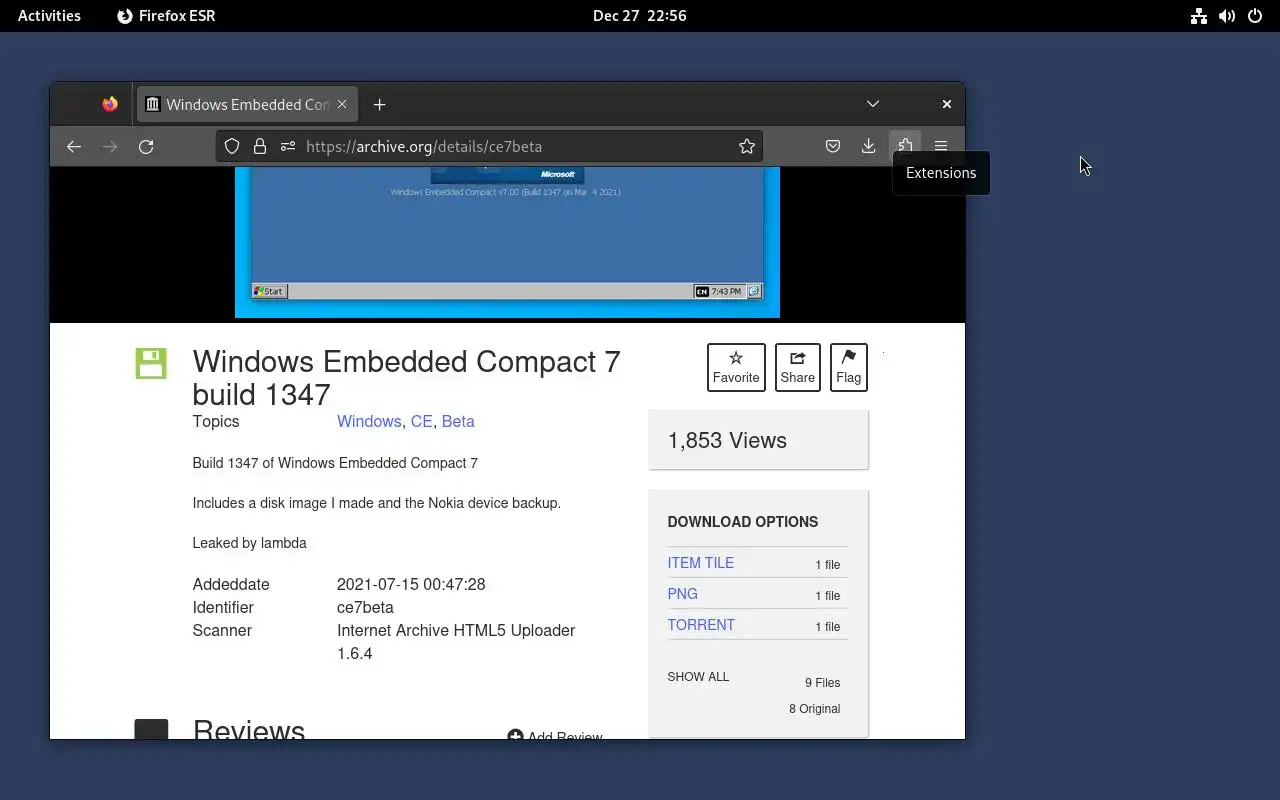Expand the list all tabs dropdown
Image resolution: width=1280 pixels, height=800 pixels.
(873, 104)
